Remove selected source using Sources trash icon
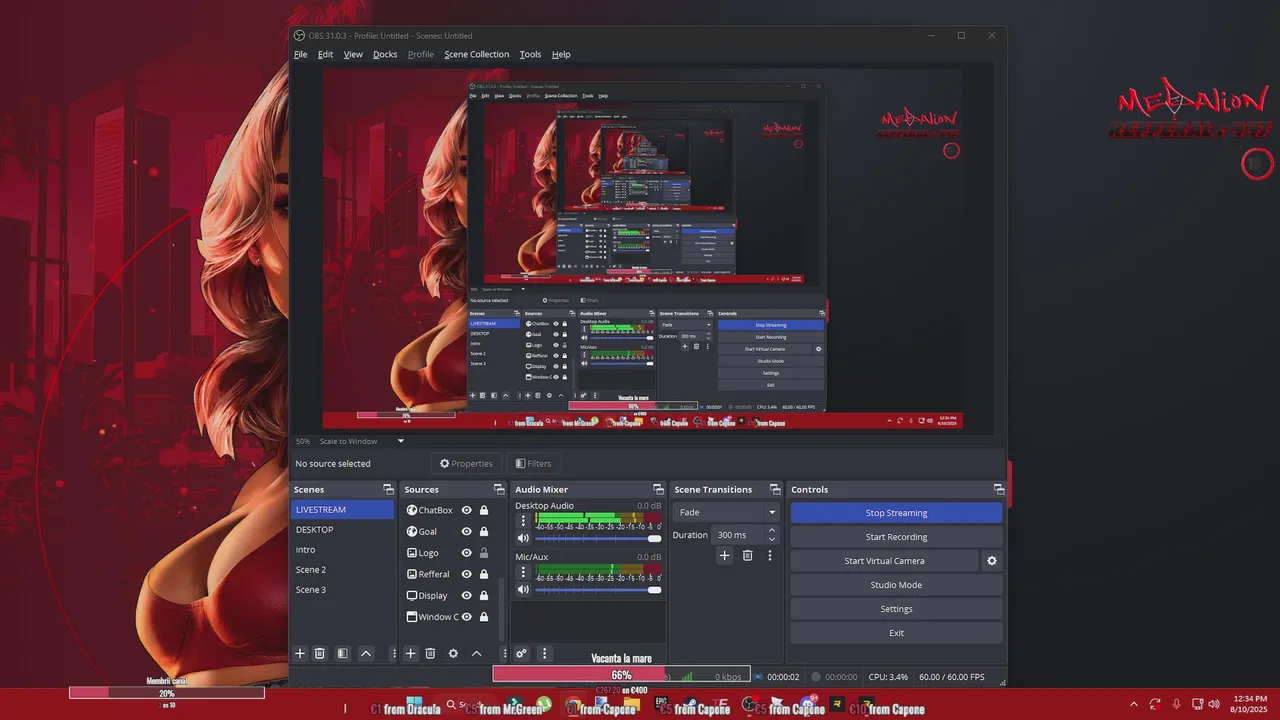Viewport: 1280px width, 720px height. coord(430,653)
